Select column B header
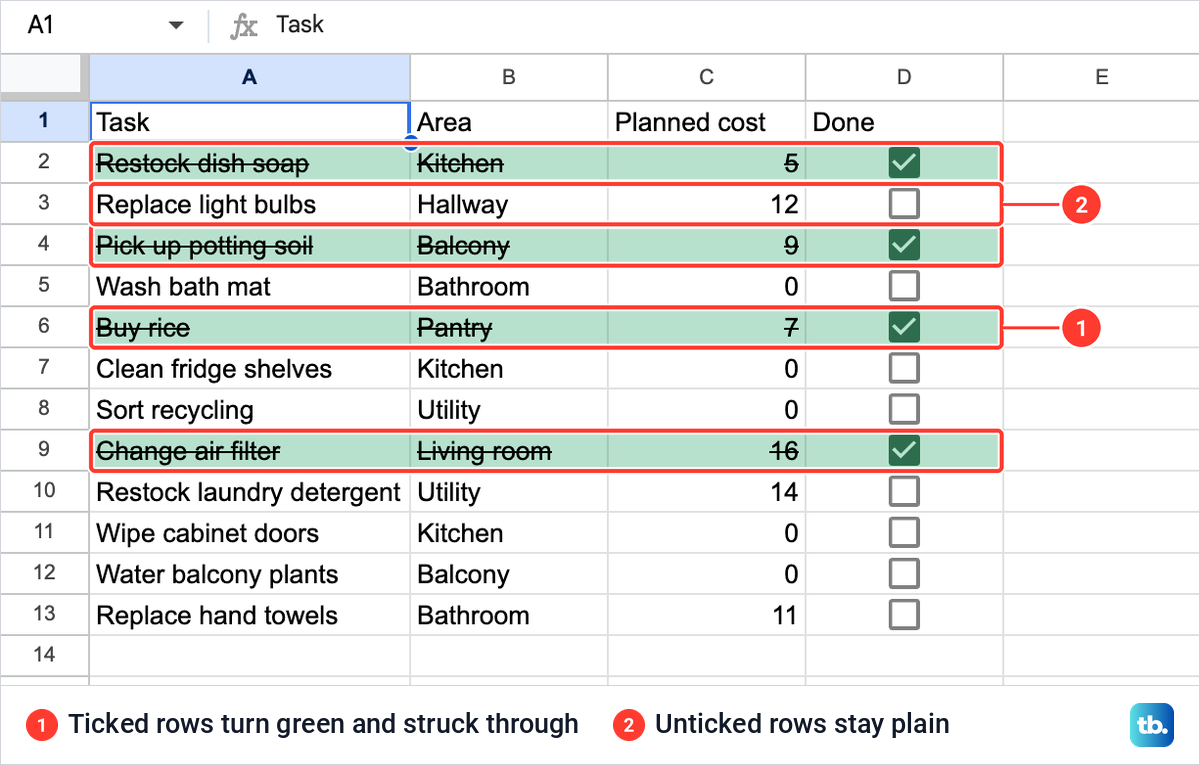This screenshot has height=765, width=1200. (509, 77)
